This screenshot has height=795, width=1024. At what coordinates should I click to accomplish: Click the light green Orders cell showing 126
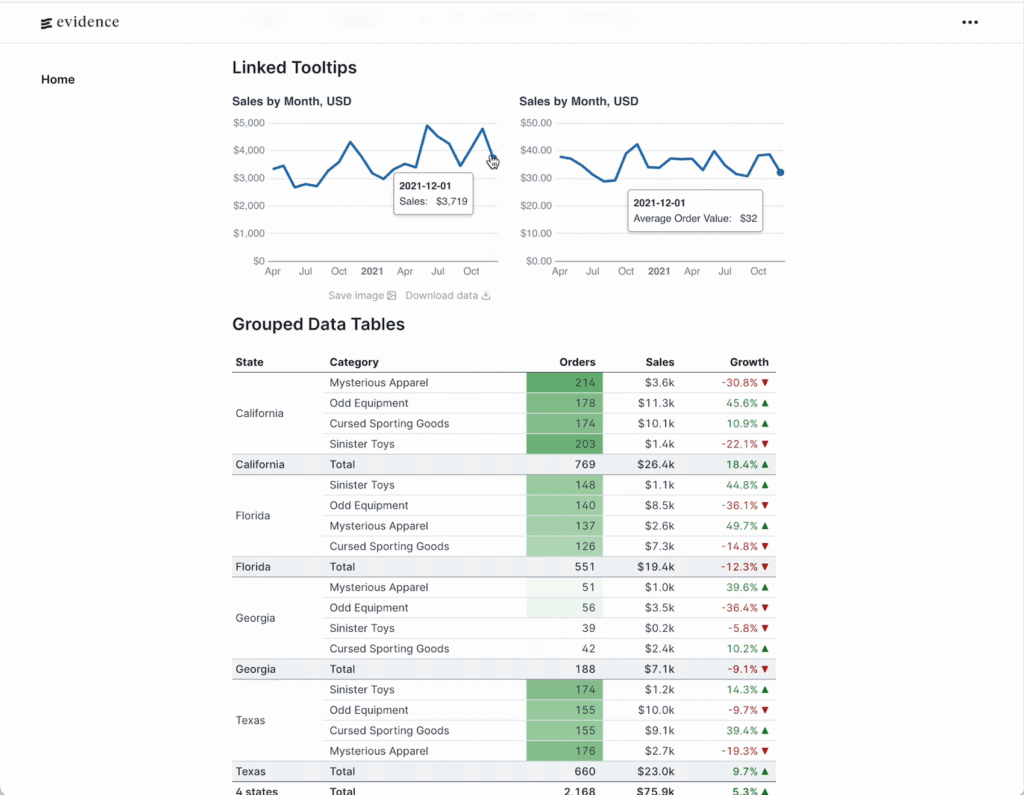[564, 547]
